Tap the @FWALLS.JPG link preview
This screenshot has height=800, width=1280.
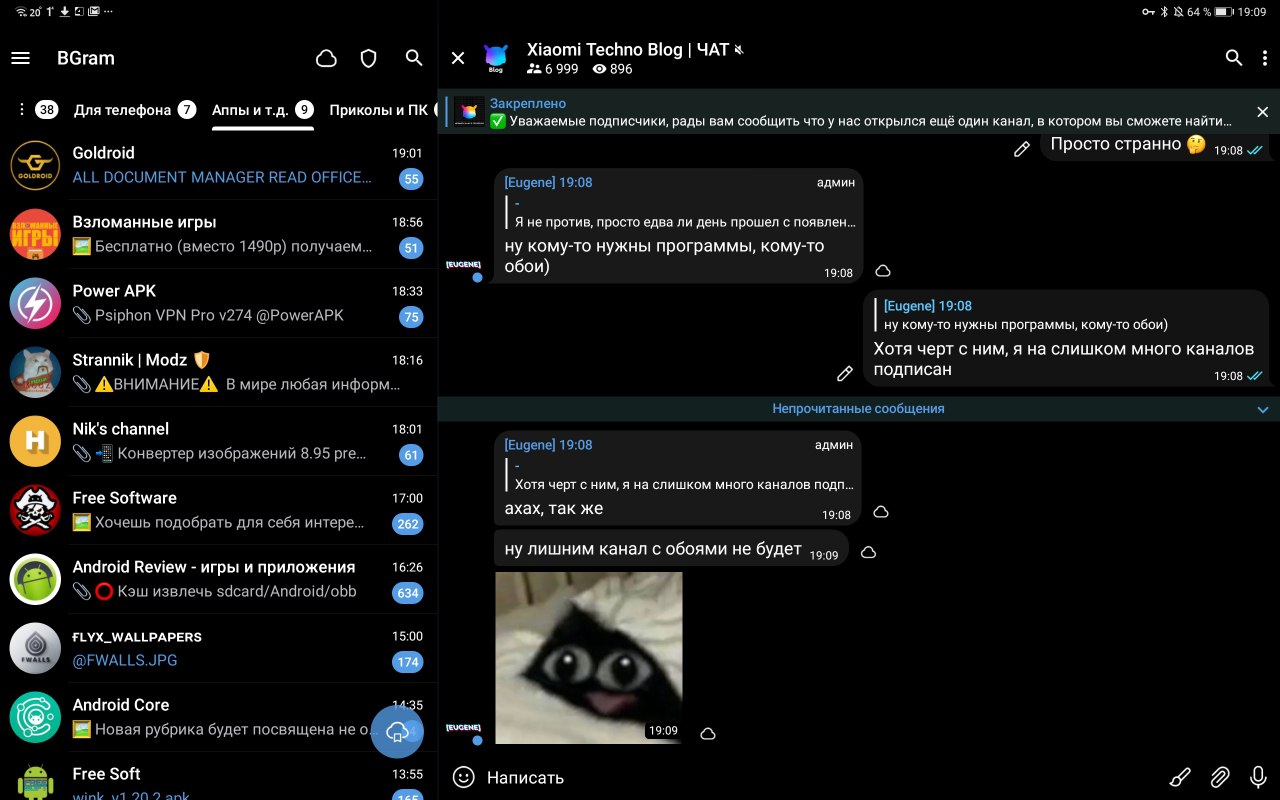click(125, 660)
